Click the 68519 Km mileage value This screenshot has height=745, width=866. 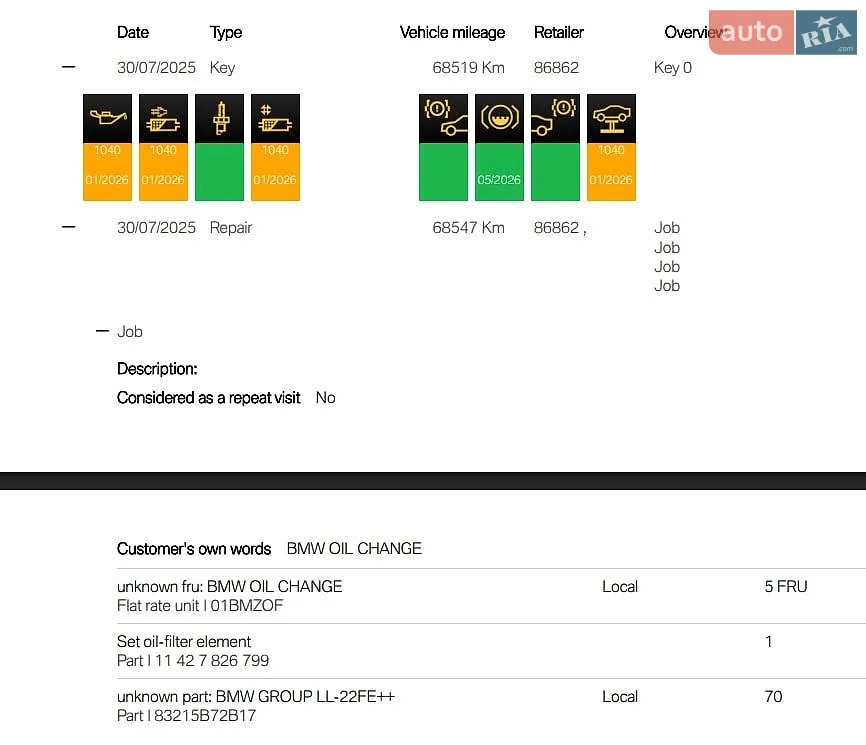pos(468,67)
